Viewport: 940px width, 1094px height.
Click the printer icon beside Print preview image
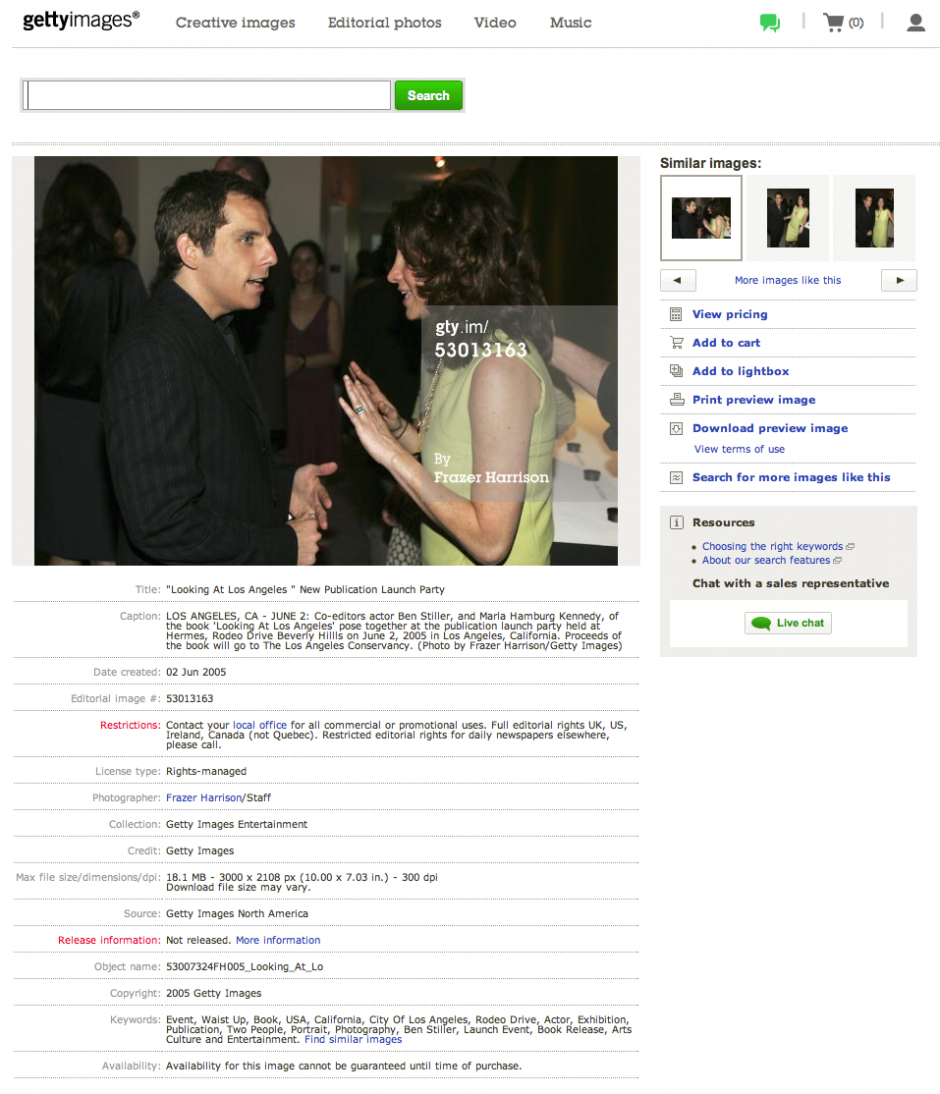point(676,400)
